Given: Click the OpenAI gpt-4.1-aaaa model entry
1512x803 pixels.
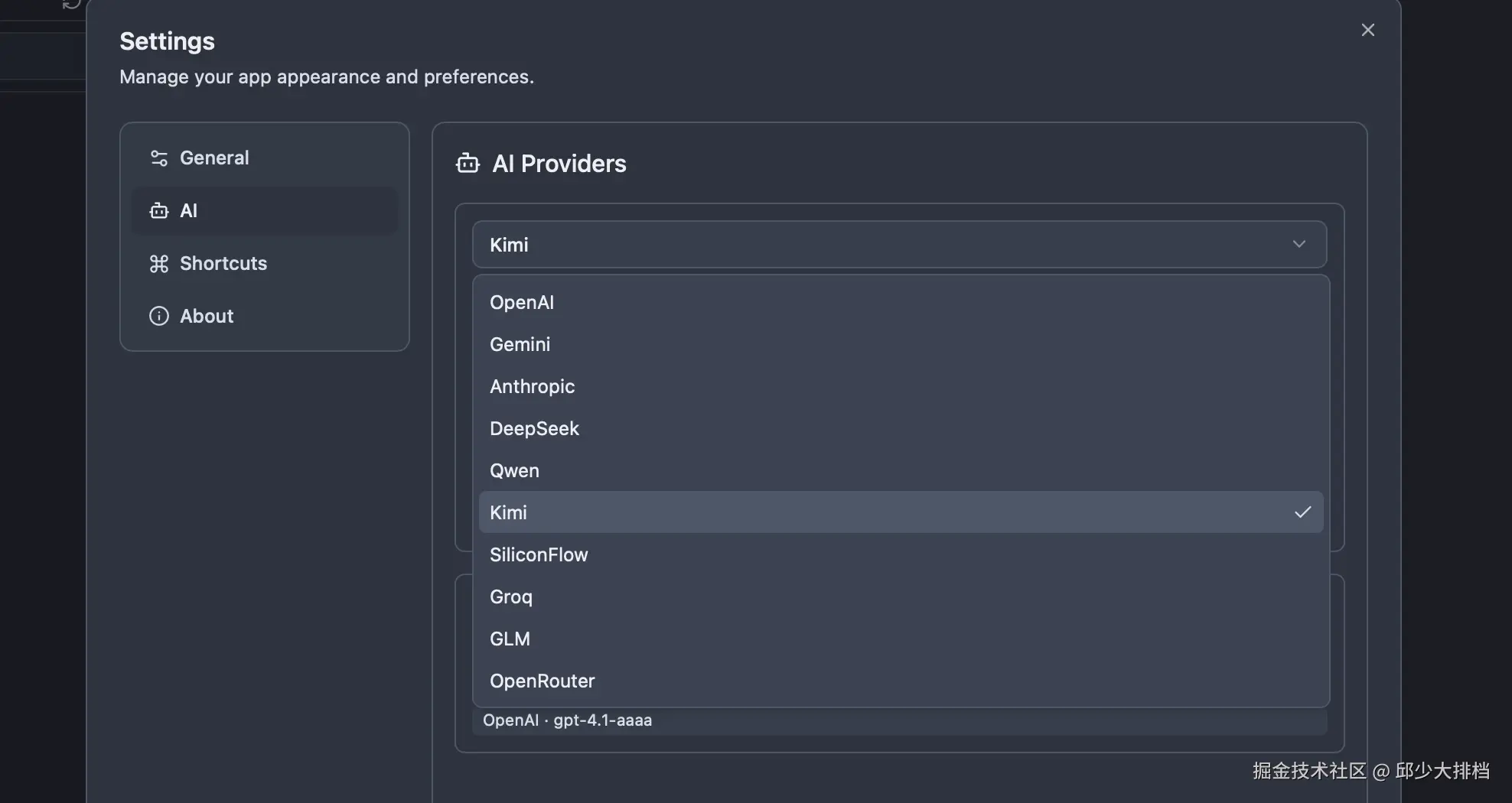Looking at the screenshot, I should tap(568, 720).
